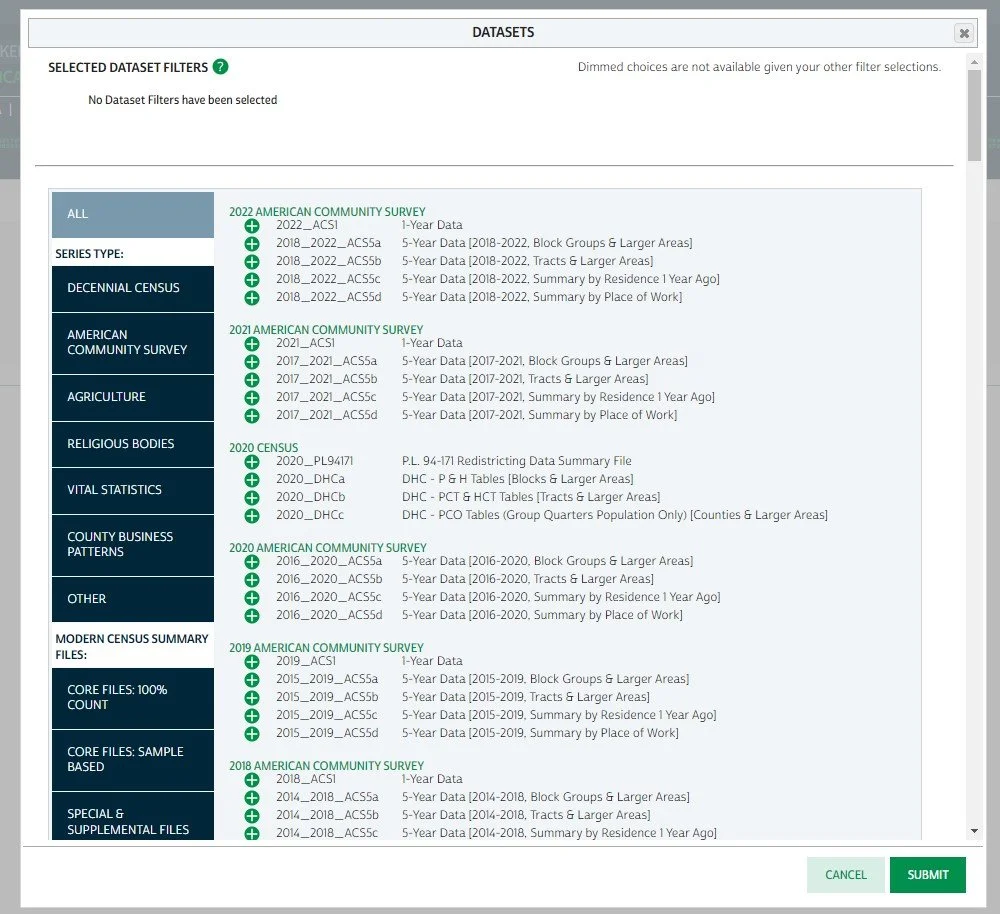The height and width of the screenshot is (914, 1000).
Task: Choose the Agriculture series filter
Action: [x=133, y=397]
